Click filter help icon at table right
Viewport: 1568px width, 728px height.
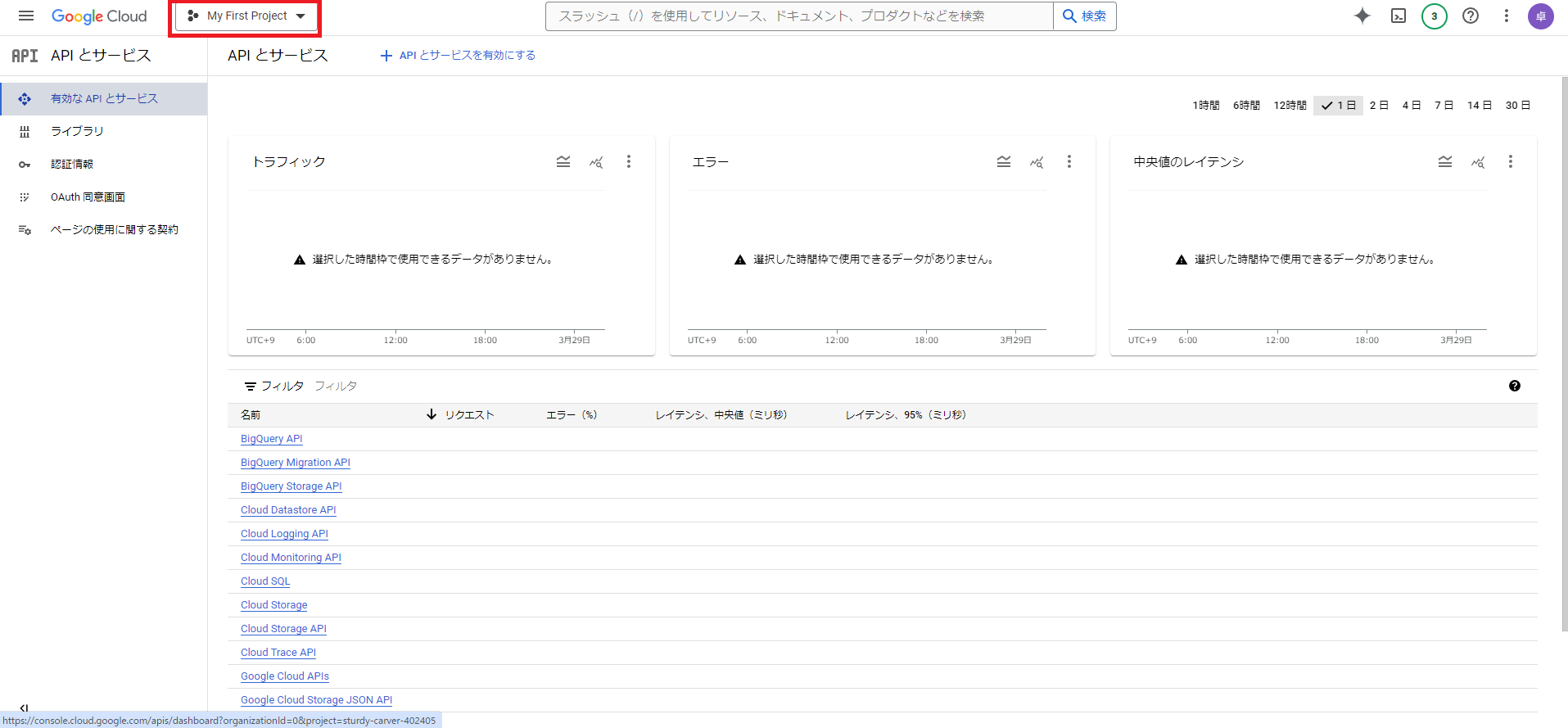tap(1514, 386)
